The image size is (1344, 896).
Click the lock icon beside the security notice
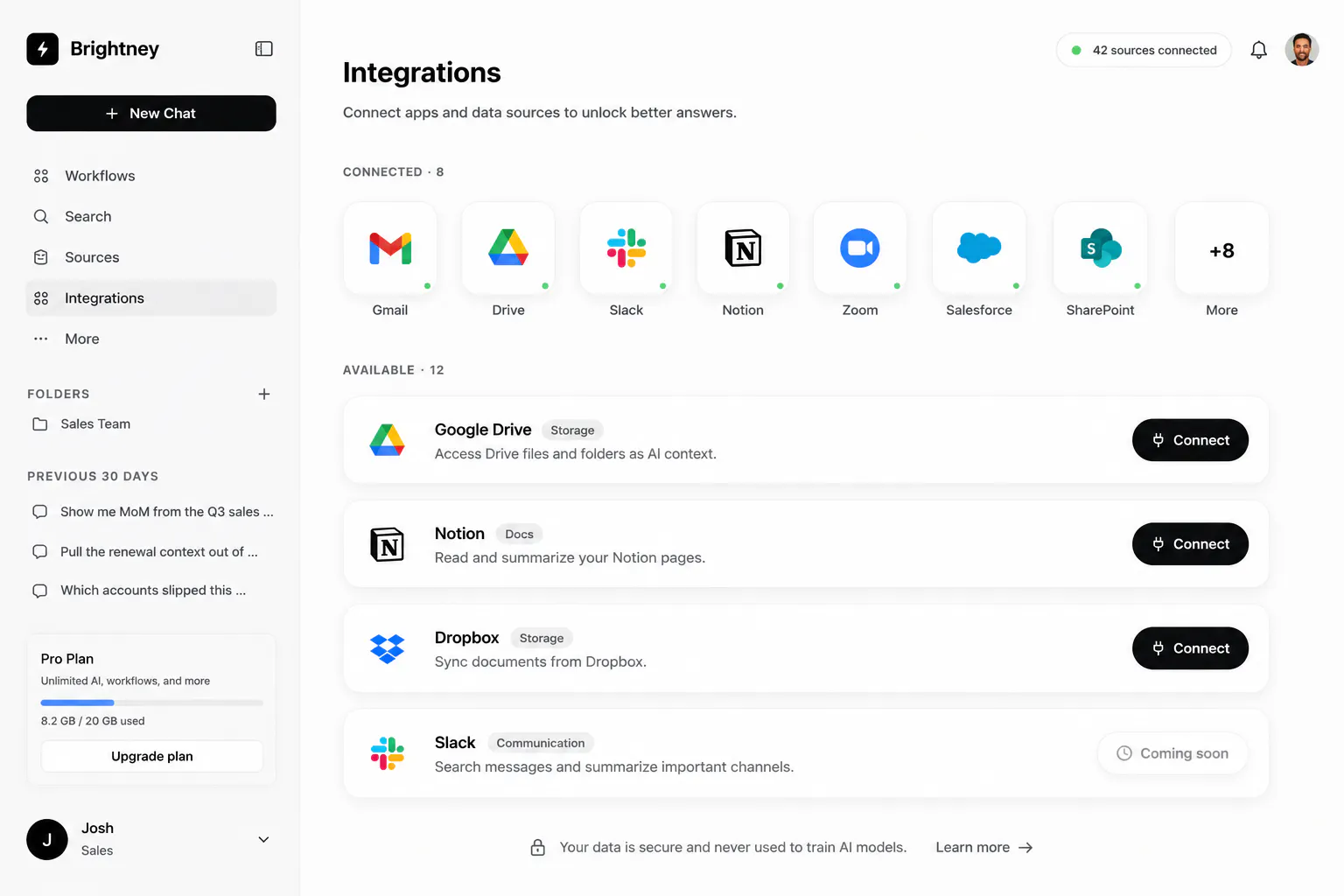coord(538,847)
